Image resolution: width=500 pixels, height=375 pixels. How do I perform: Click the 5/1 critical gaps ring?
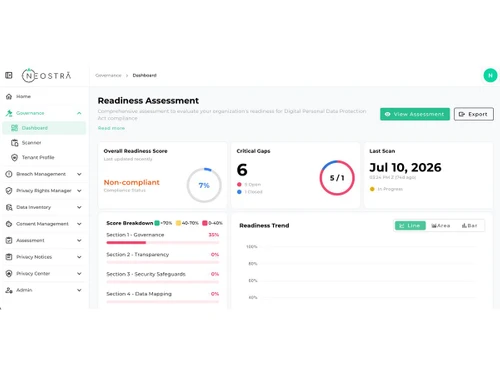pos(337,178)
